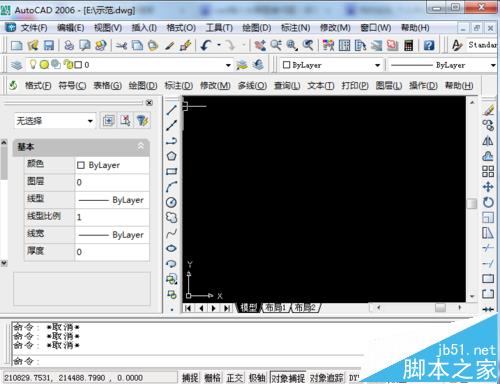Toggle 对象追踪 object tracking in status bar

326,378
